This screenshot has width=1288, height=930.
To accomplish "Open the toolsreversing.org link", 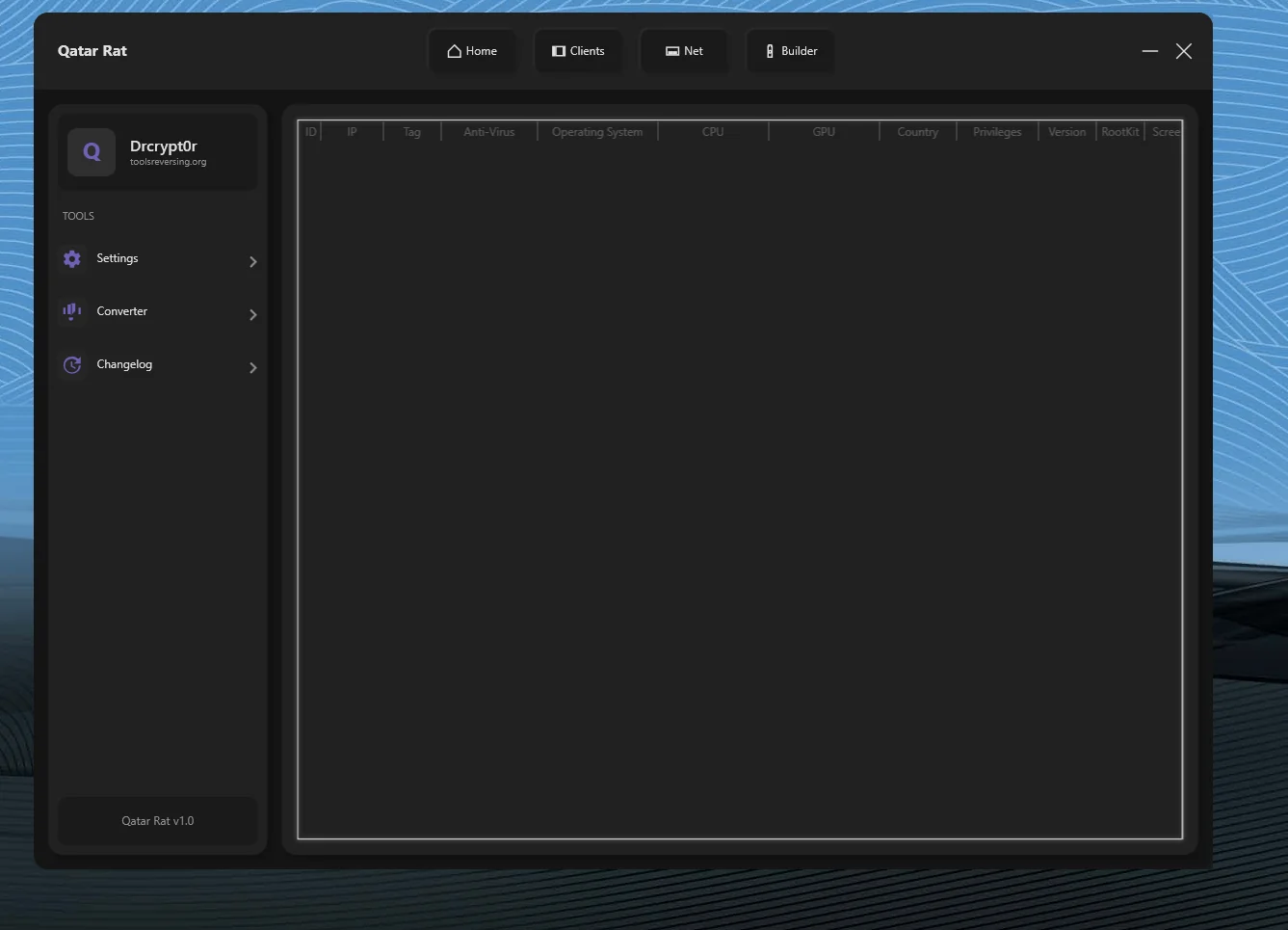I will tap(169, 163).
